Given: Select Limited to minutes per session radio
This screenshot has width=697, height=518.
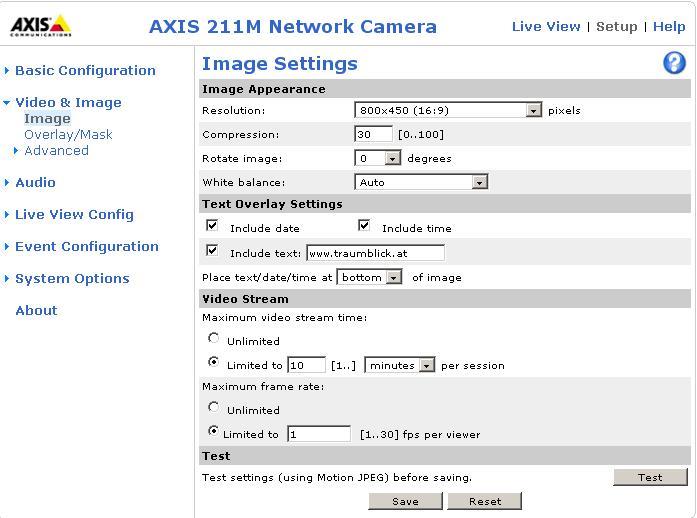Looking at the screenshot, I should tap(213, 362).
